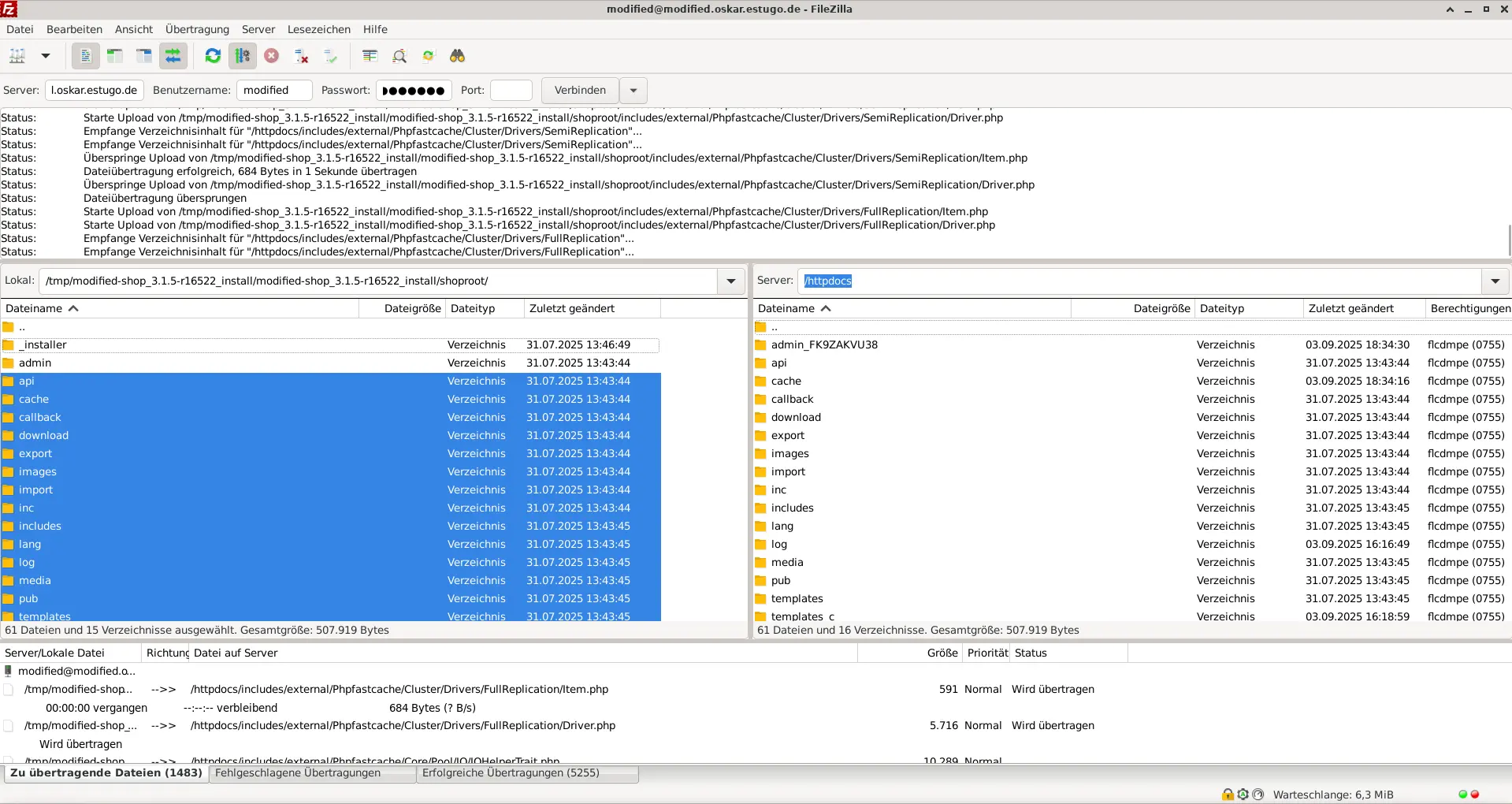1512x804 pixels.
Task: Expand the Site Manager dropdown arrow
Action: click(x=46, y=56)
